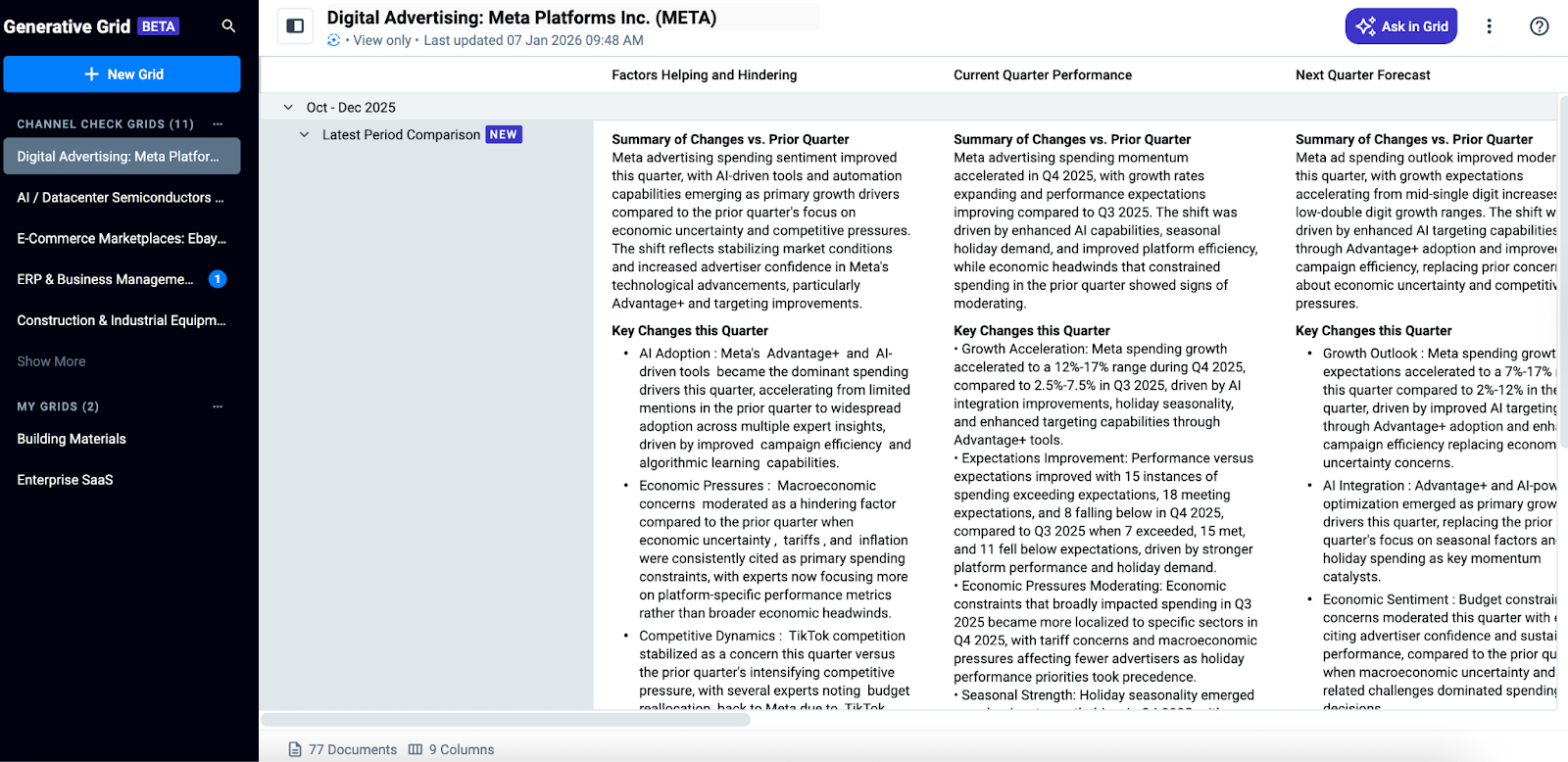Viewport: 1568px width, 762px height.
Task: Click the 9 Columns icon
Action: tap(416, 749)
